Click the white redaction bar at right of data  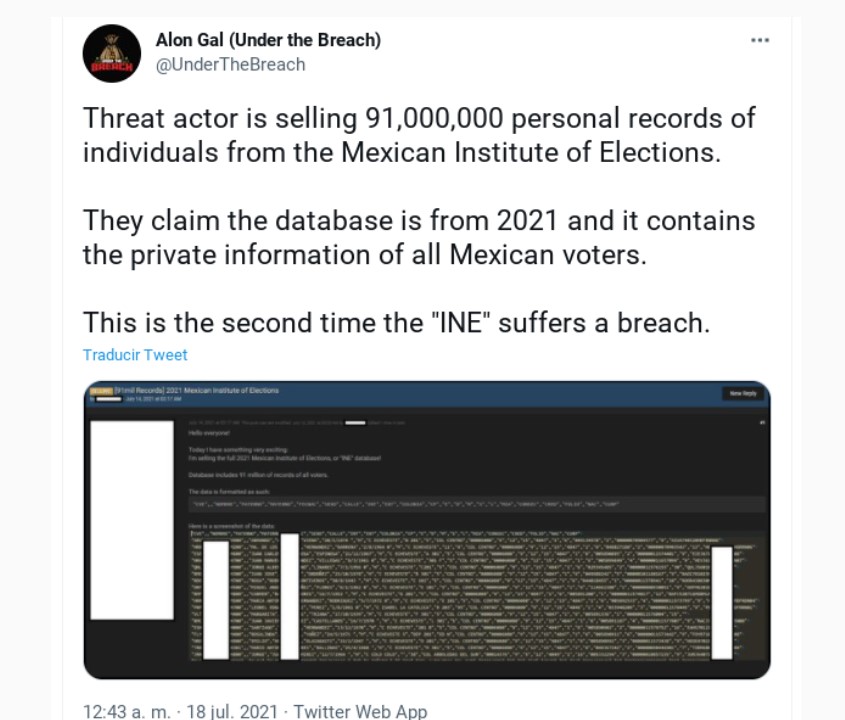[722, 603]
